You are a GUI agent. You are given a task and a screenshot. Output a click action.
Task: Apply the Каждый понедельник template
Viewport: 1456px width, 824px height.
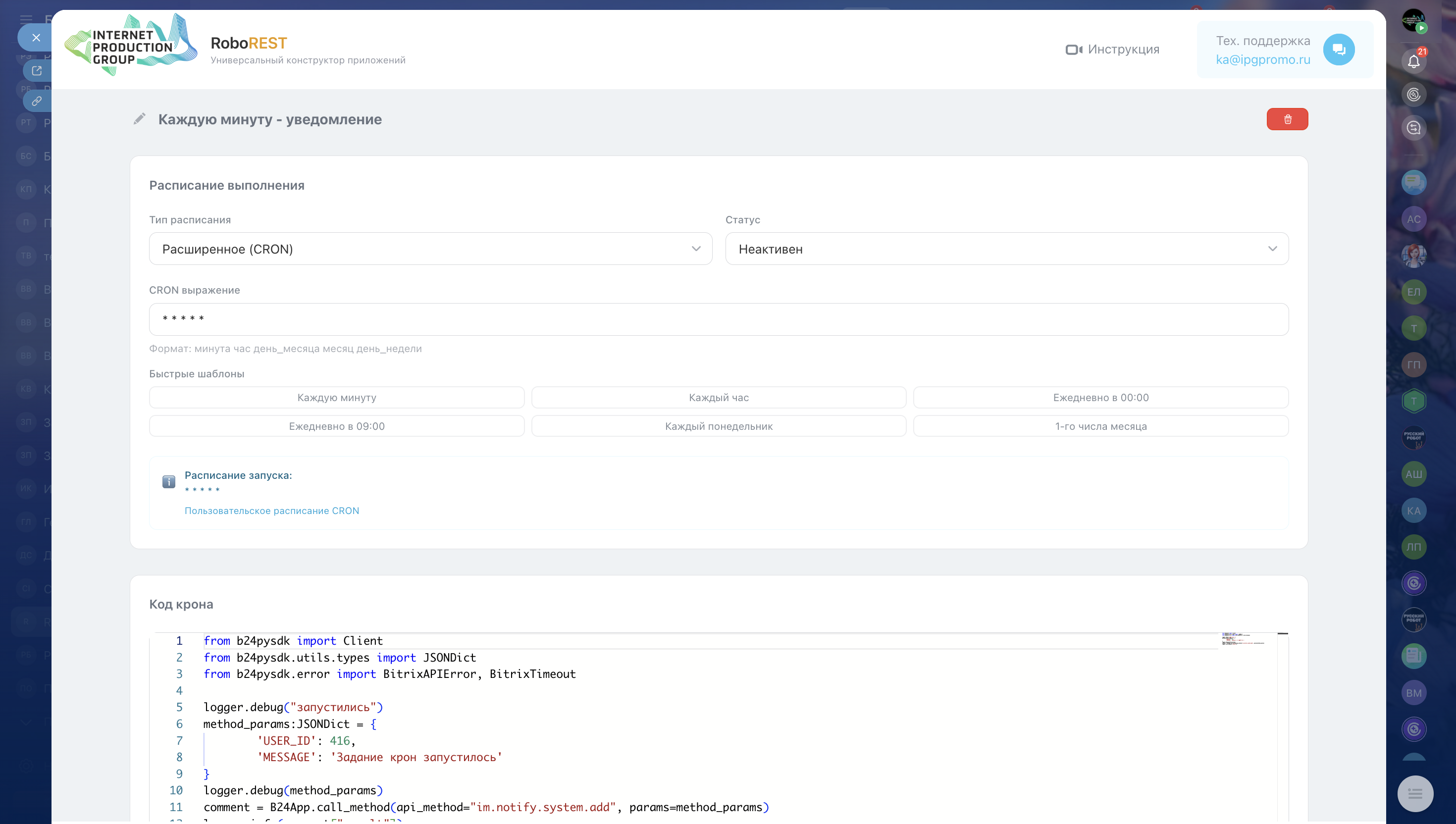(x=718, y=427)
